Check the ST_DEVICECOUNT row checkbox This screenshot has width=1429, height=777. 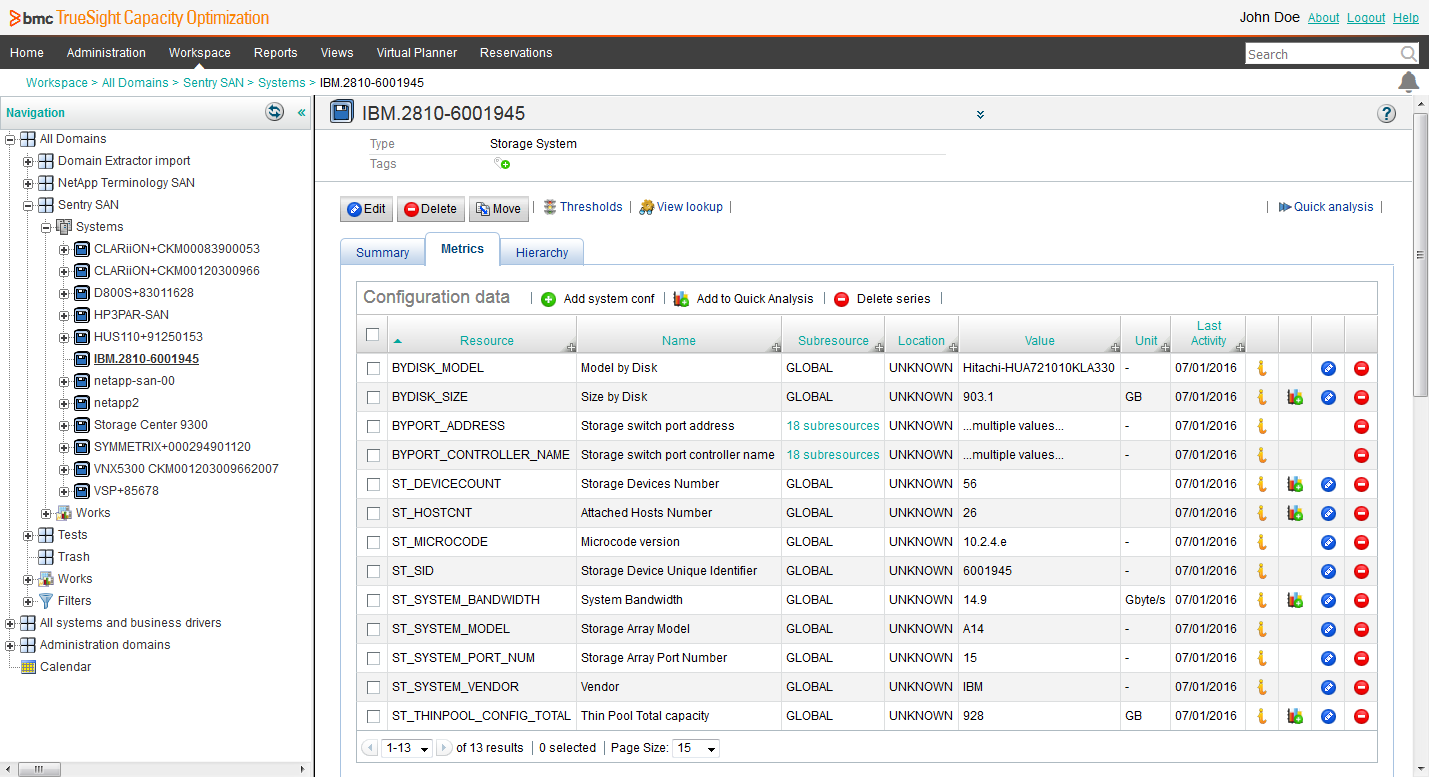click(373, 484)
